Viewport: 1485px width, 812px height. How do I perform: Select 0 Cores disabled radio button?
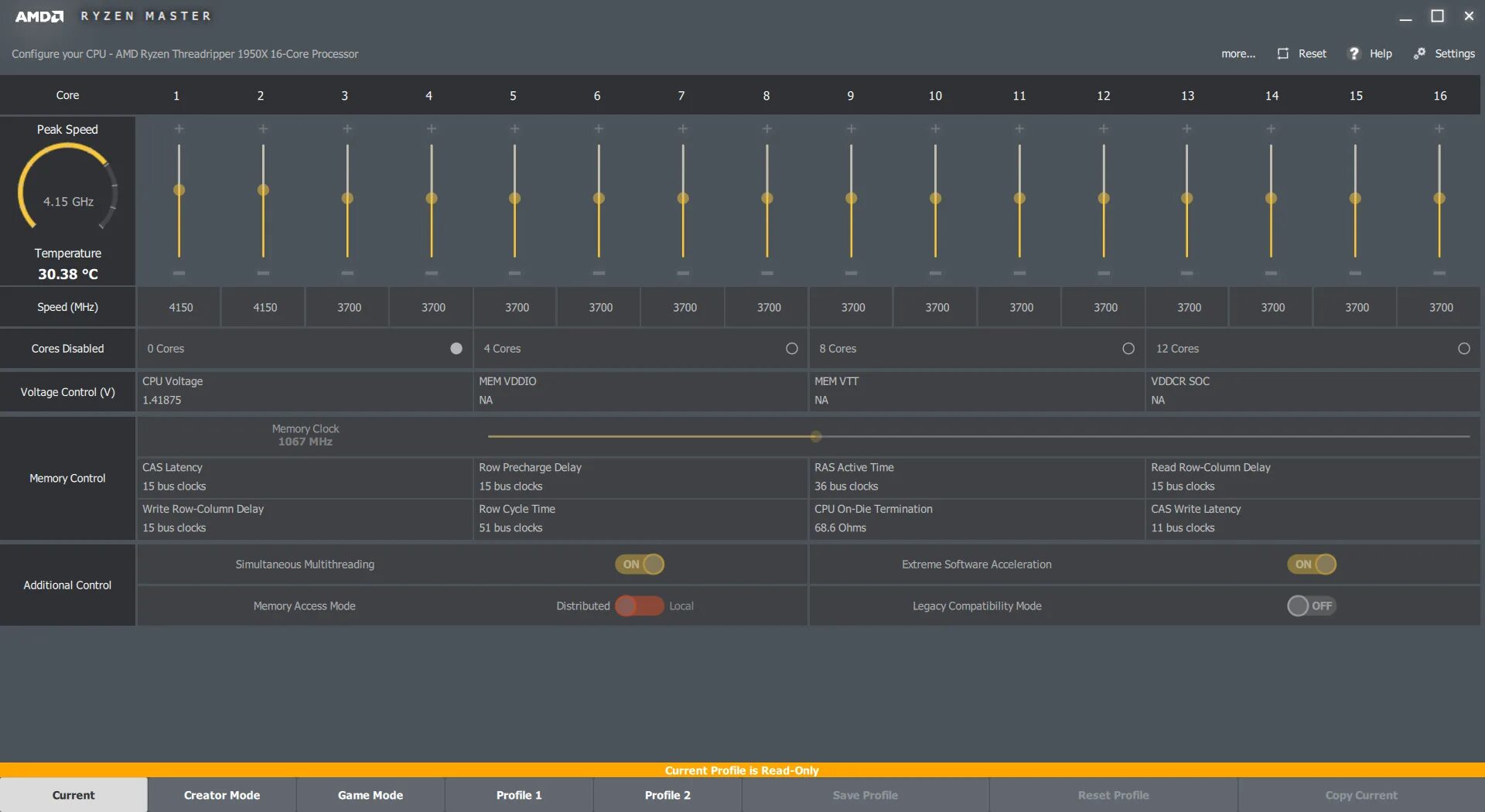456,349
